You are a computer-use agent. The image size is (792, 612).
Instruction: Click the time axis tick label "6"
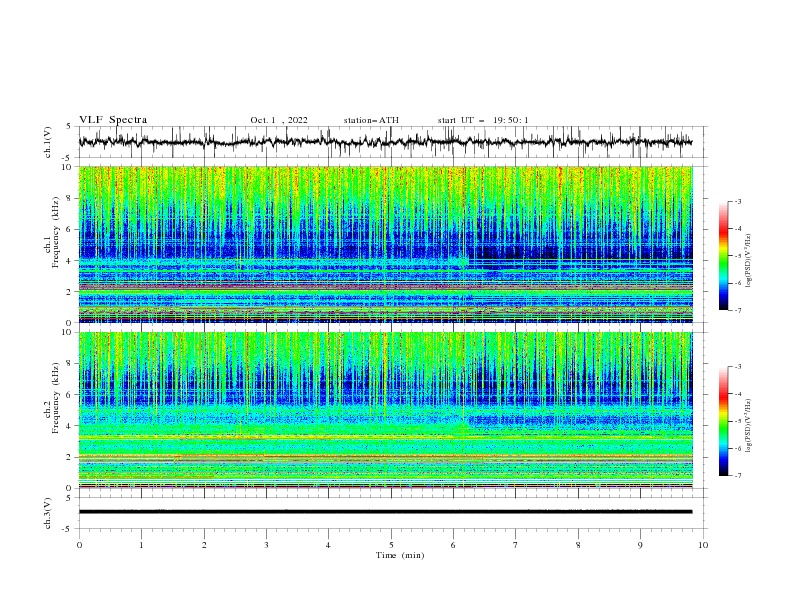tap(453, 545)
